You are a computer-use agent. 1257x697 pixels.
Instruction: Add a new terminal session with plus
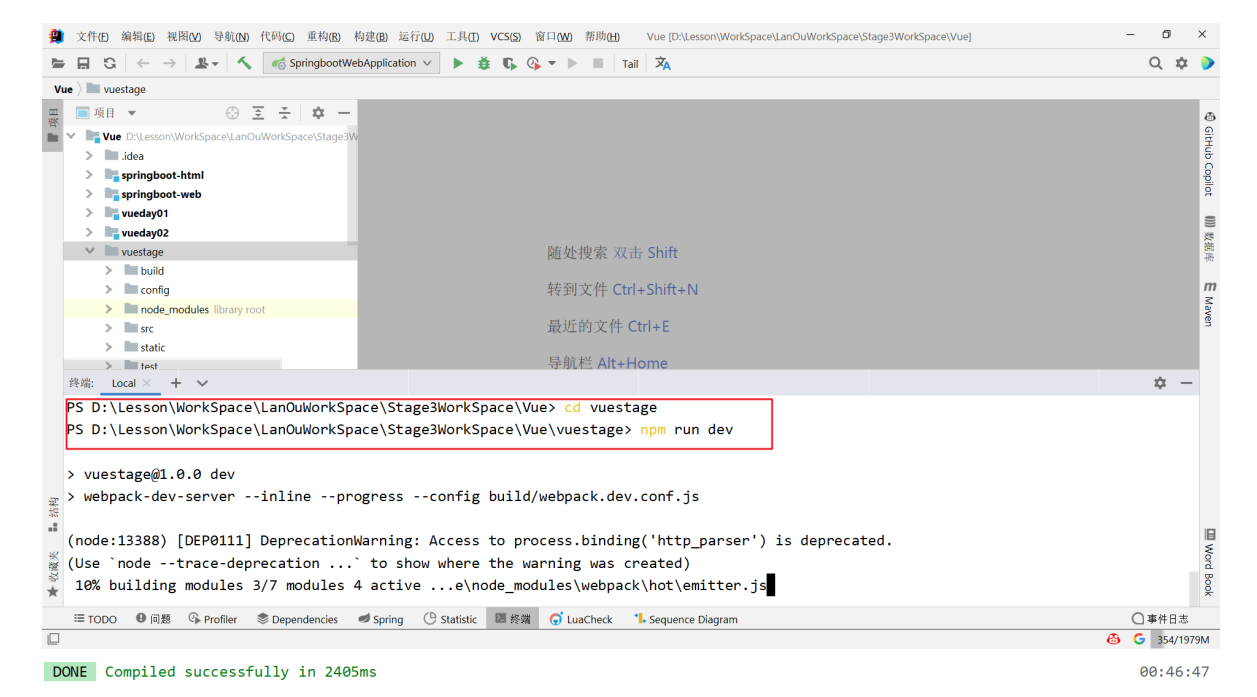[x=176, y=383]
